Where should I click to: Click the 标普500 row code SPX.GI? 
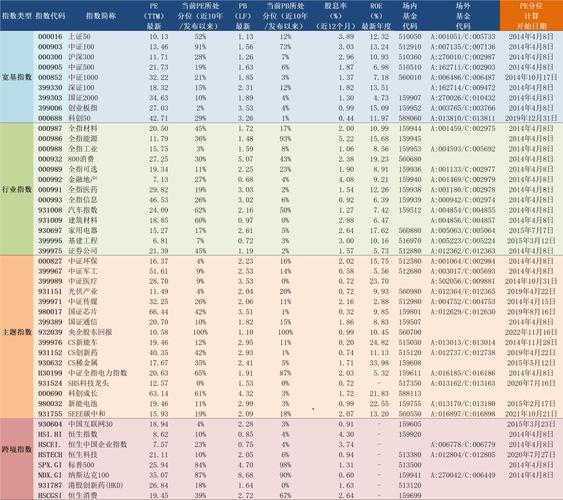click(50, 465)
